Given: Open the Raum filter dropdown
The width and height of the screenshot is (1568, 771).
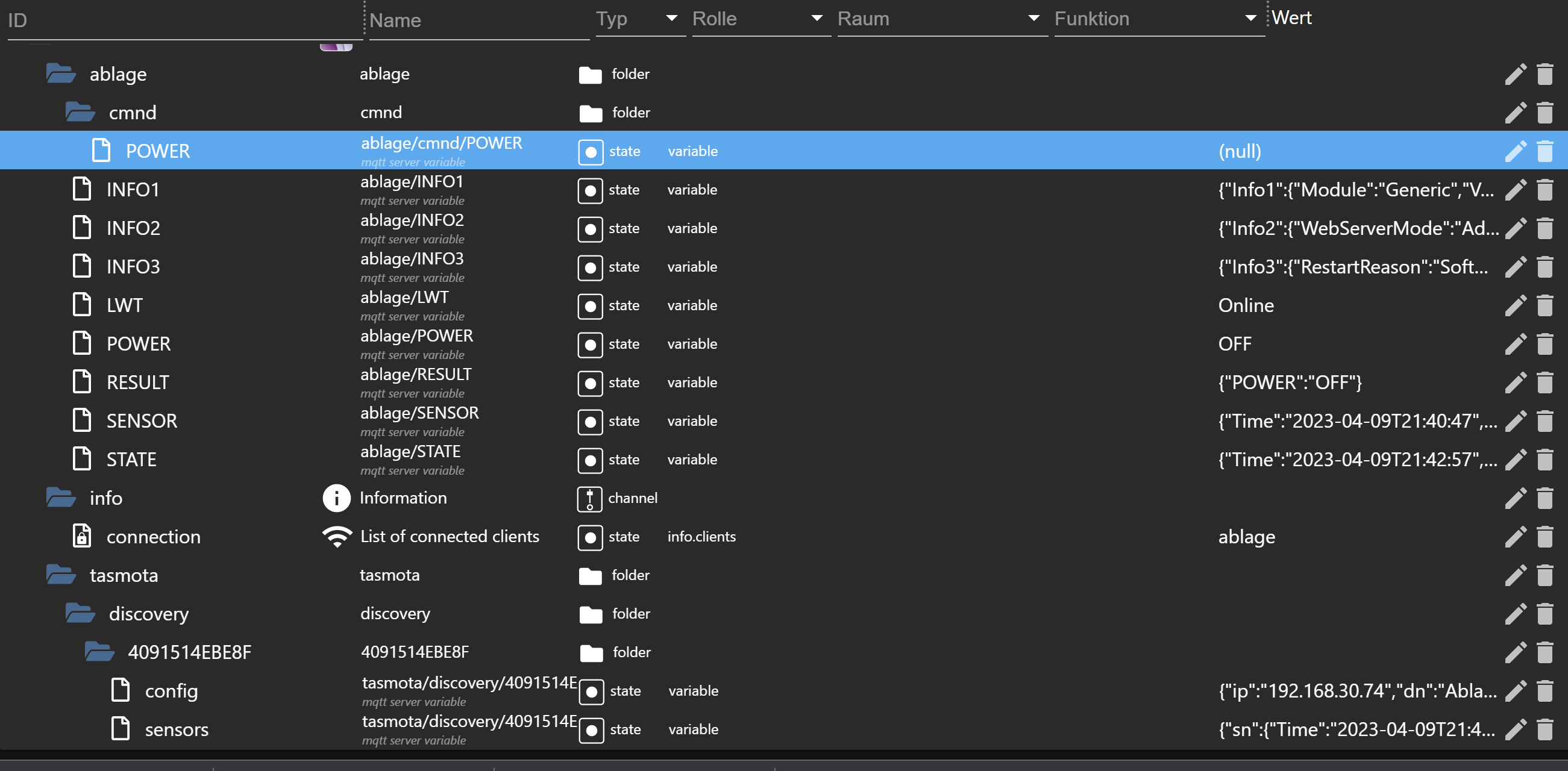Looking at the screenshot, I should (1033, 19).
